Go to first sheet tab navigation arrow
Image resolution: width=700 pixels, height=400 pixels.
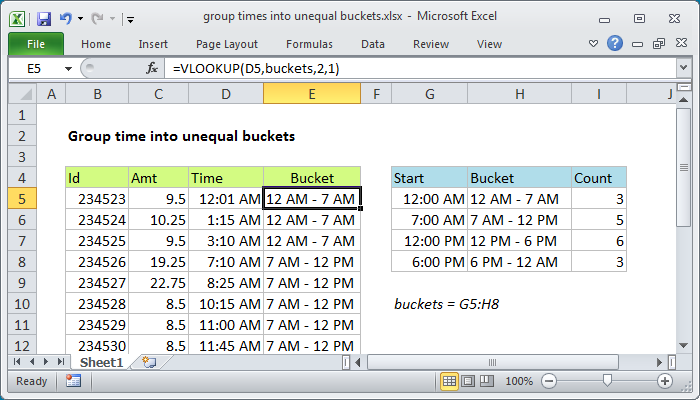[x=17, y=362]
